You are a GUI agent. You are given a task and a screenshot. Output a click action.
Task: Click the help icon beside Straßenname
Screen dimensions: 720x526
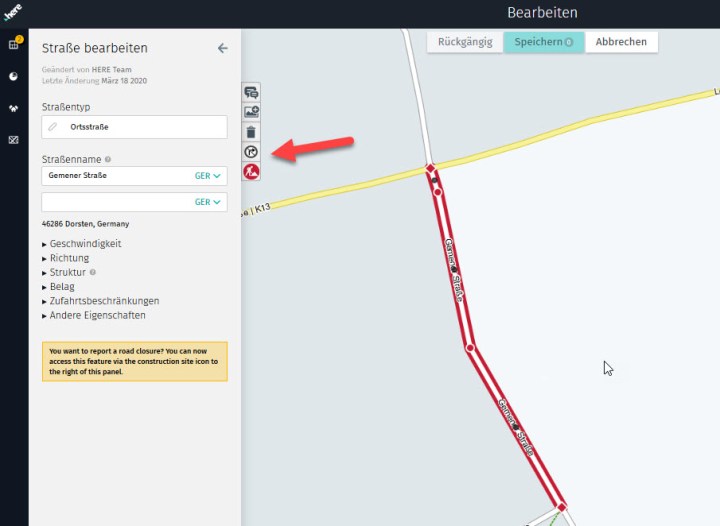click(x=108, y=159)
